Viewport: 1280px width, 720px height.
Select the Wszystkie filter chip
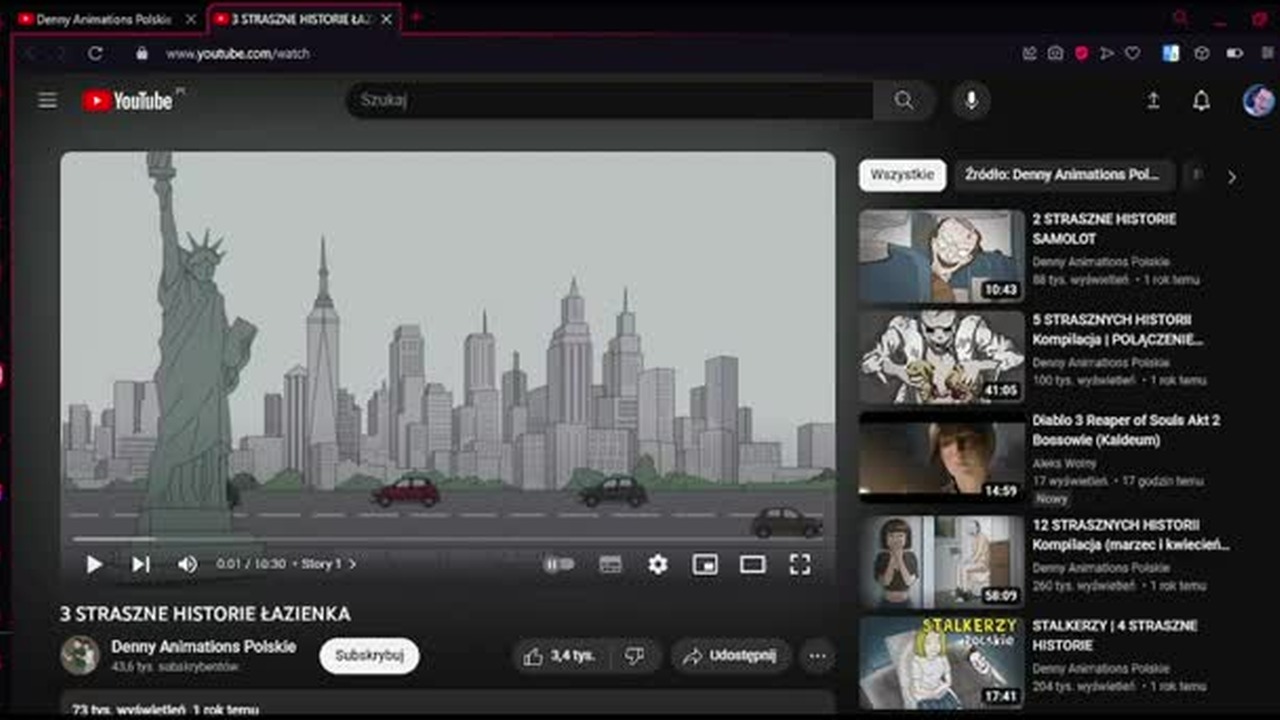point(902,175)
